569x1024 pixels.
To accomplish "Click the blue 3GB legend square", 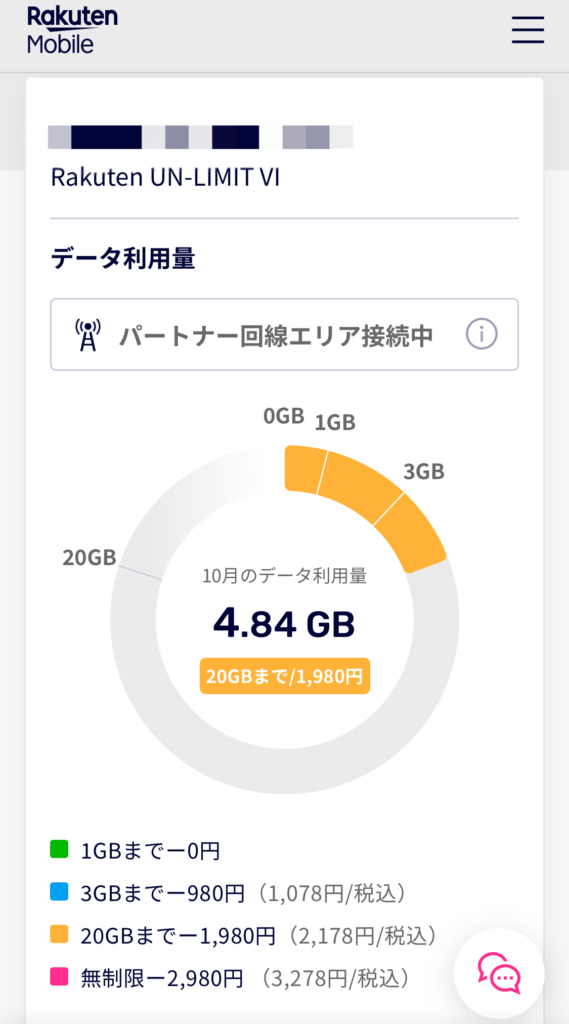I will pyautogui.click(x=59, y=892).
